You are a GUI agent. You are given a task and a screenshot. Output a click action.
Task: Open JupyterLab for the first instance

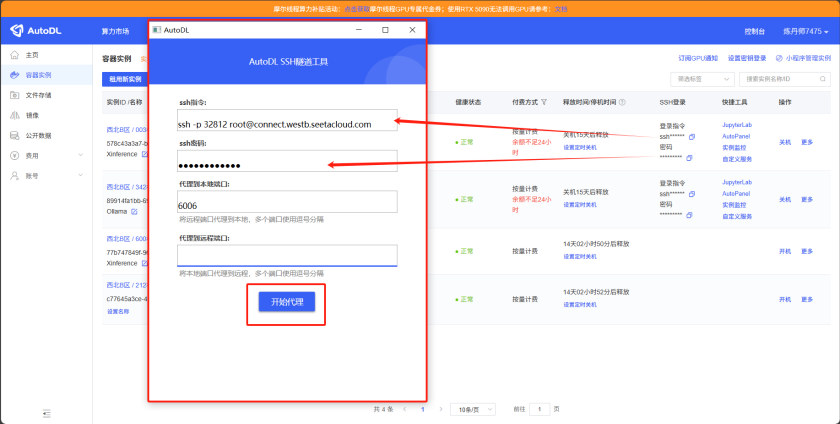click(737, 125)
